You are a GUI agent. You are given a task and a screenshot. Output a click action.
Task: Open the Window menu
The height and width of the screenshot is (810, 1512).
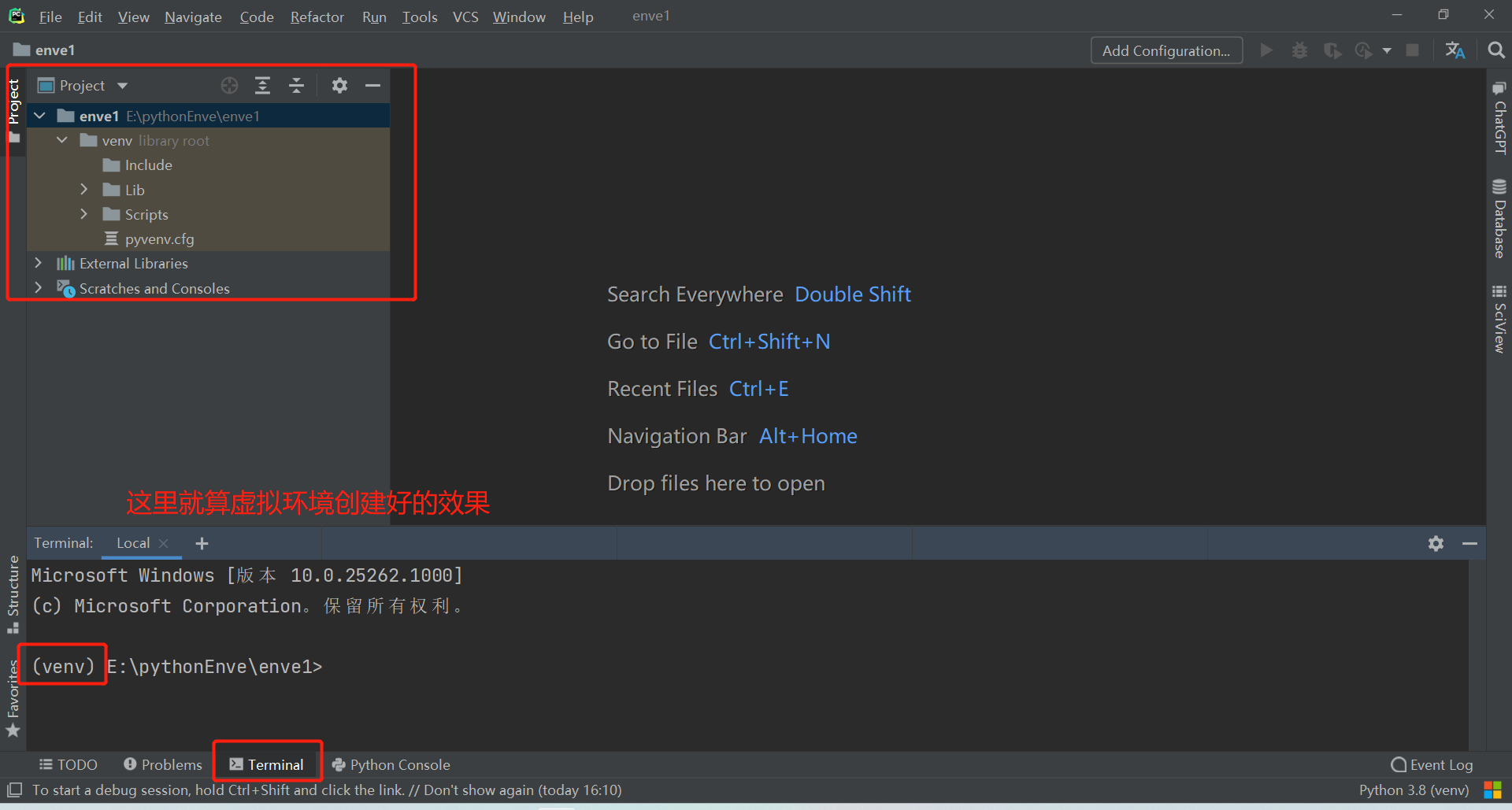[x=519, y=17]
